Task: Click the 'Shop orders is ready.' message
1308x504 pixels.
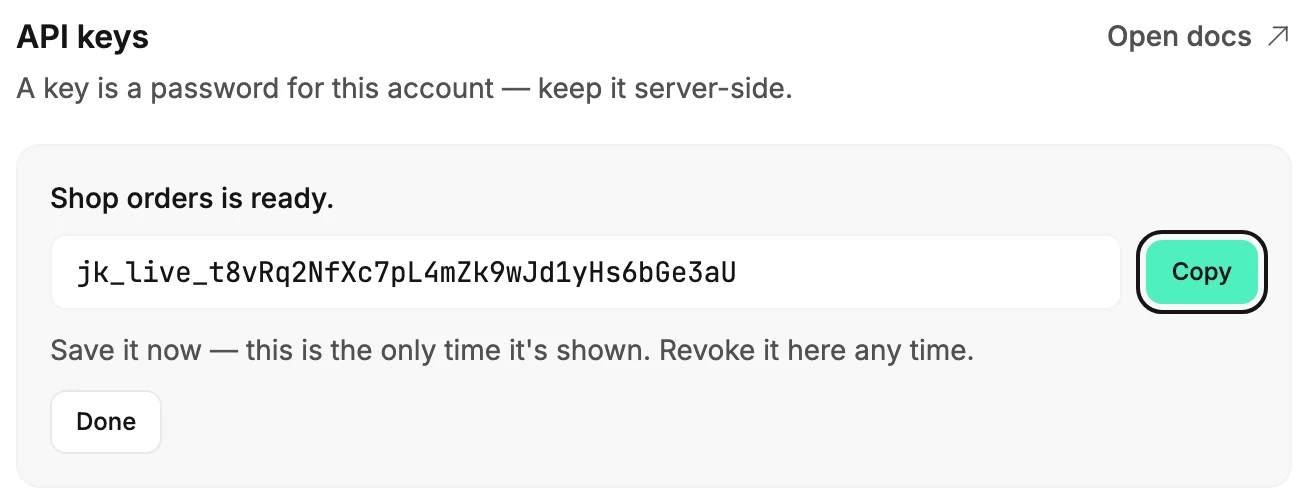Action: 192,198
